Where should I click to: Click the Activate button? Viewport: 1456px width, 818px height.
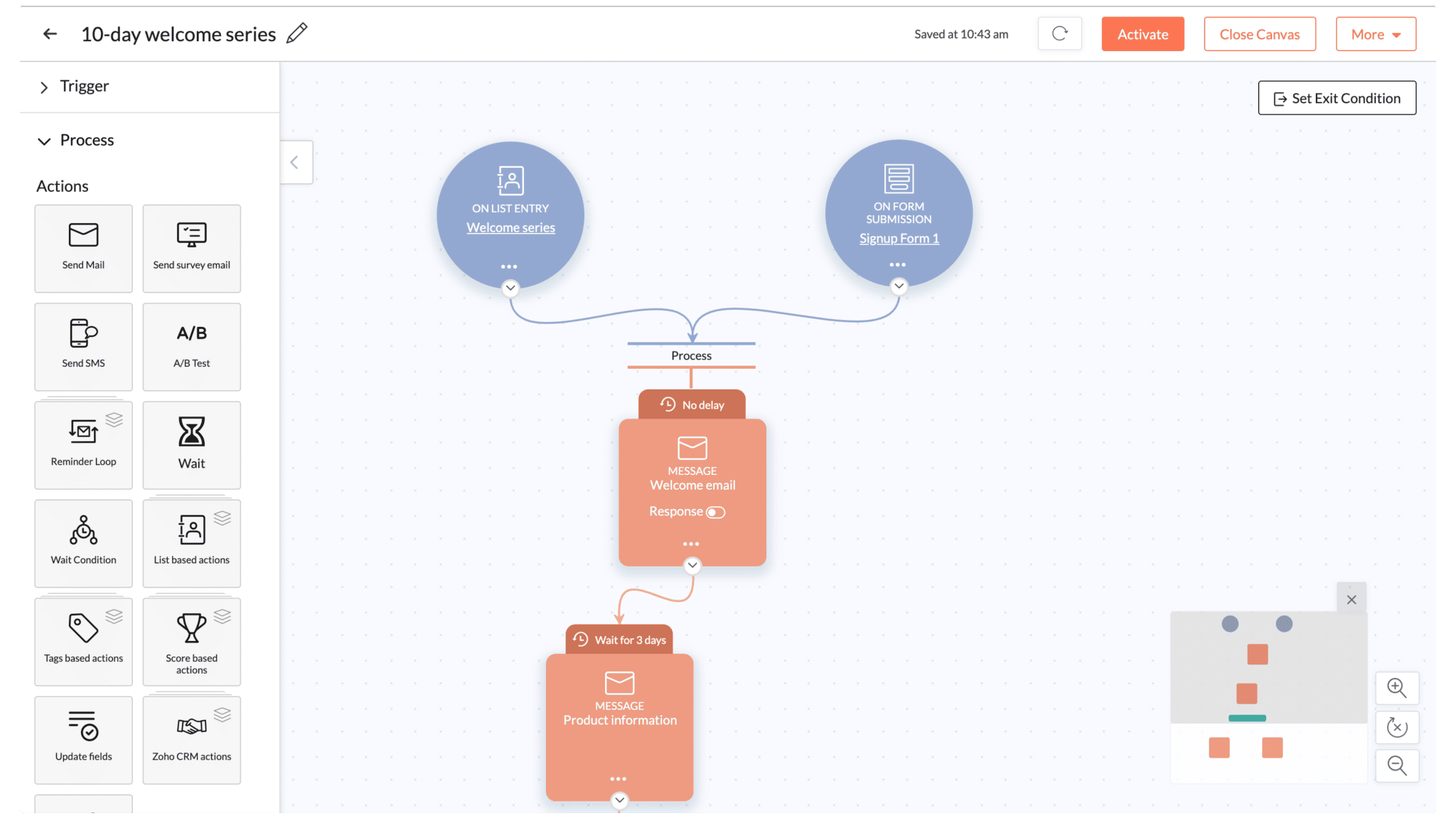[x=1142, y=34]
